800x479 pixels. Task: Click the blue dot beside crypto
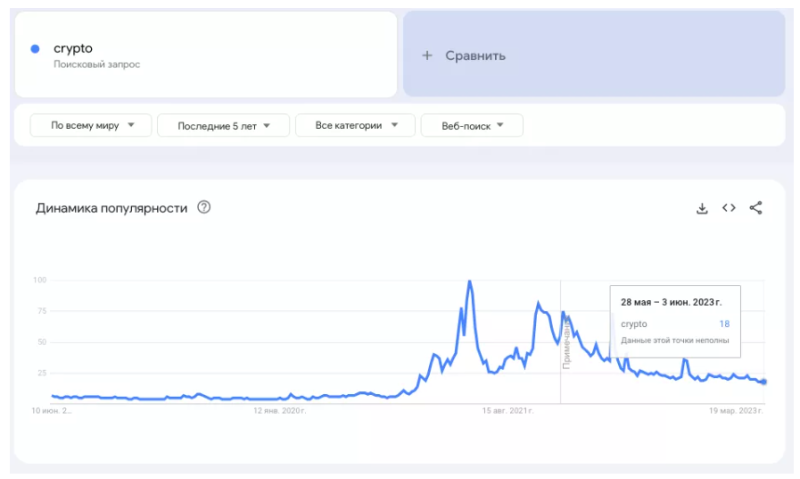tap(35, 48)
